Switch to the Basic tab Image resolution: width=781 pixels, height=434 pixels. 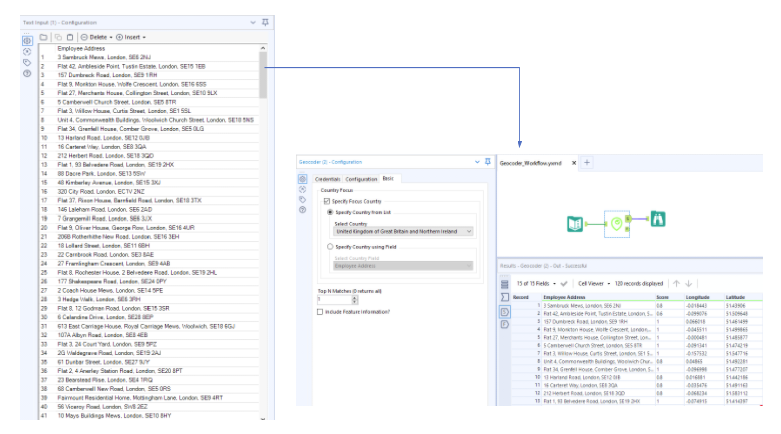[389, 178]
